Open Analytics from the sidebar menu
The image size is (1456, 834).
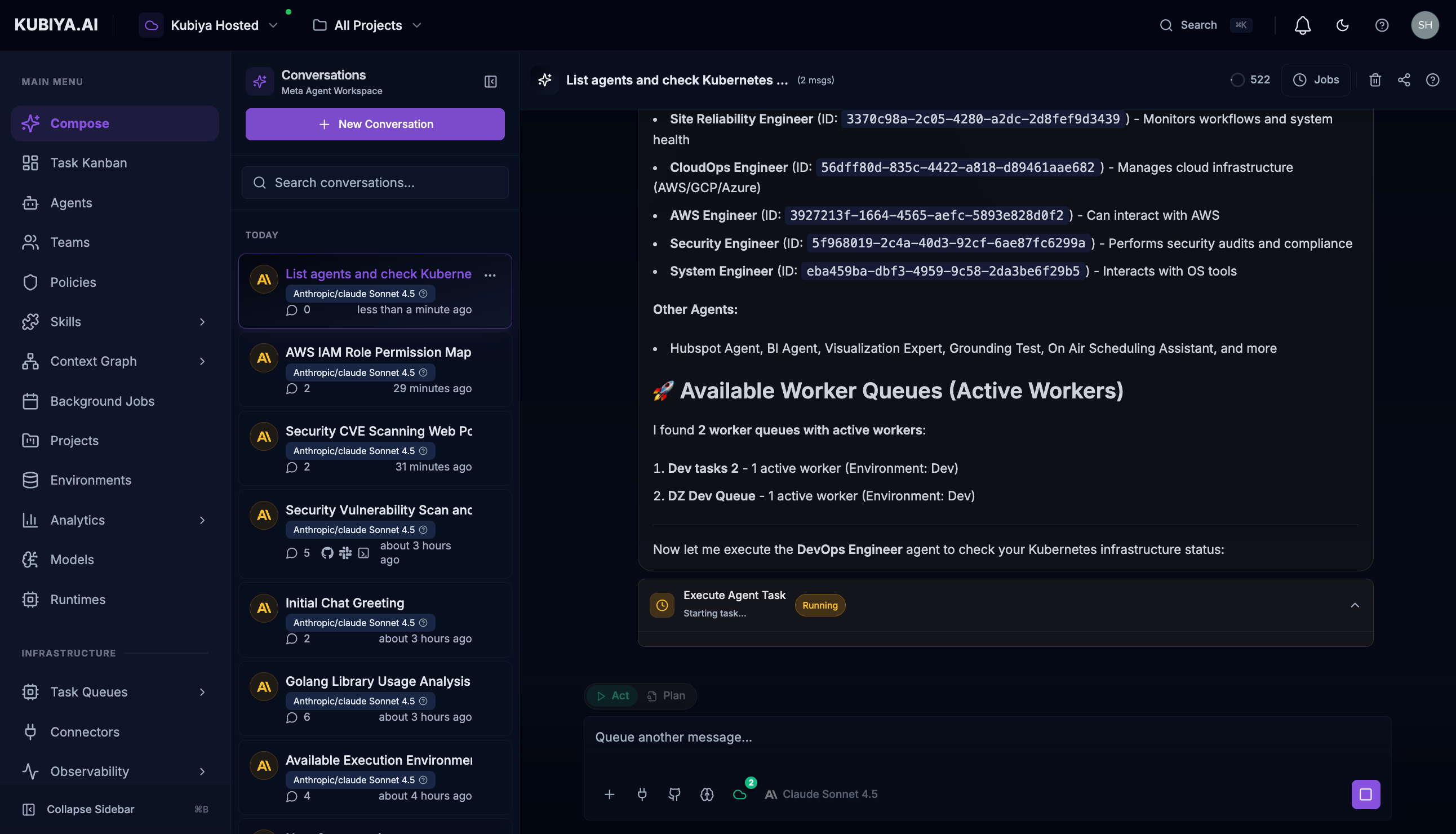pyautogui.click(x=77, y=520)
